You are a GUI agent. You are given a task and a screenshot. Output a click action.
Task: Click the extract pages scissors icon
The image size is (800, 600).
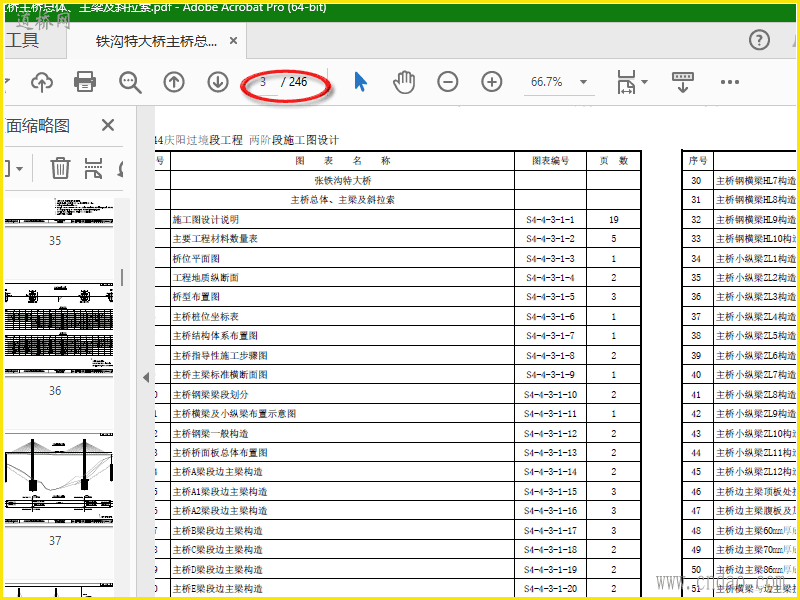[x=93, y=168]
